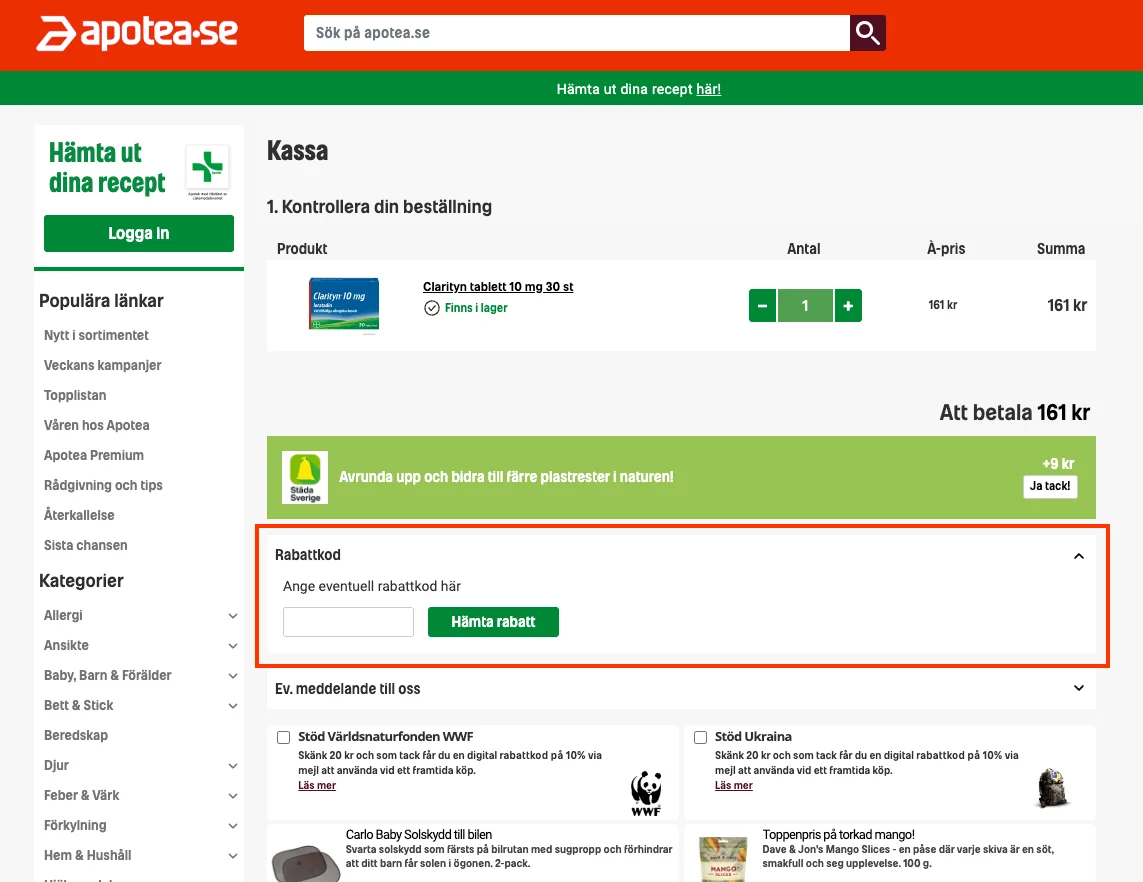Click the apotea.se logo
This screenshot has height=882, width=1143.
(x=137, y=33)
